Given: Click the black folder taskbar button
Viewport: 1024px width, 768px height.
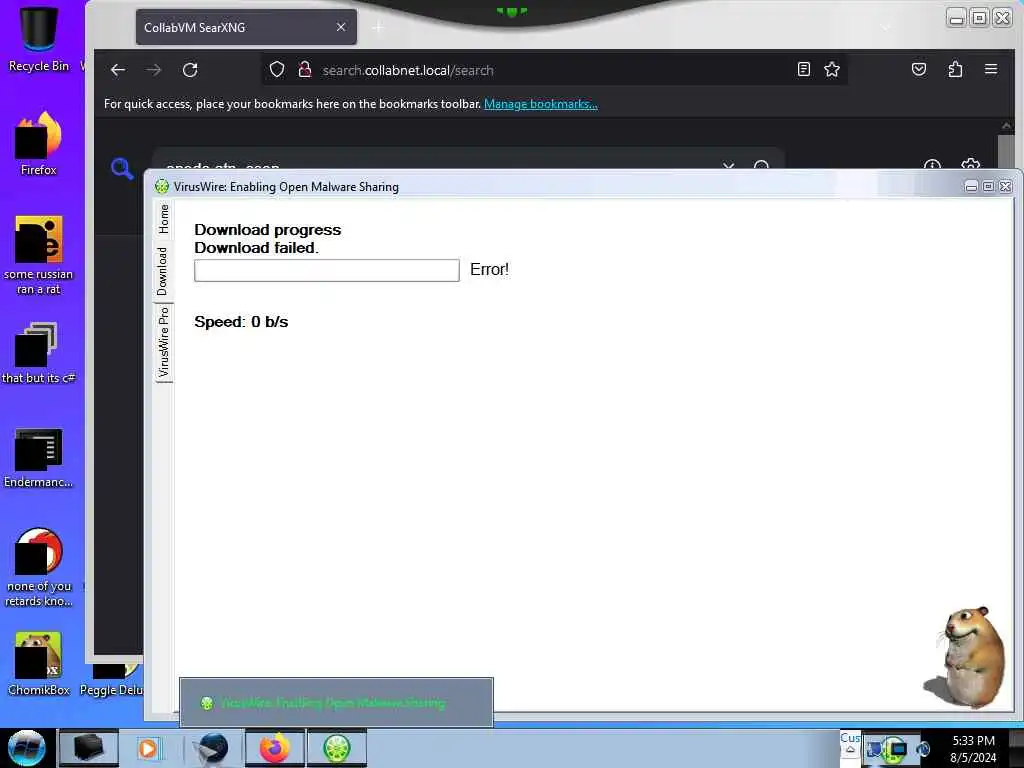Looking at the screenshot, I should tap(89, 748).
